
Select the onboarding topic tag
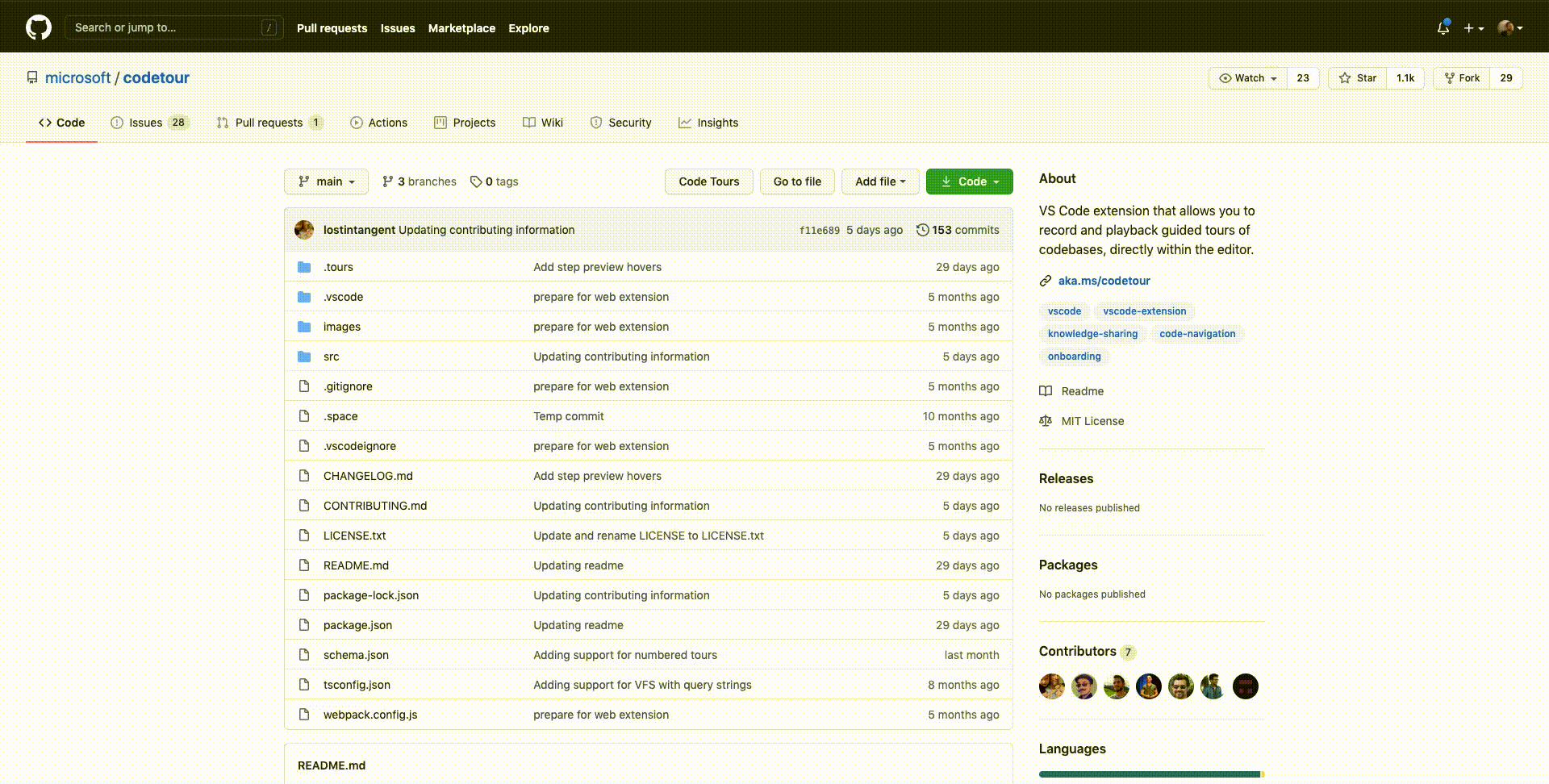[1074, 357]
